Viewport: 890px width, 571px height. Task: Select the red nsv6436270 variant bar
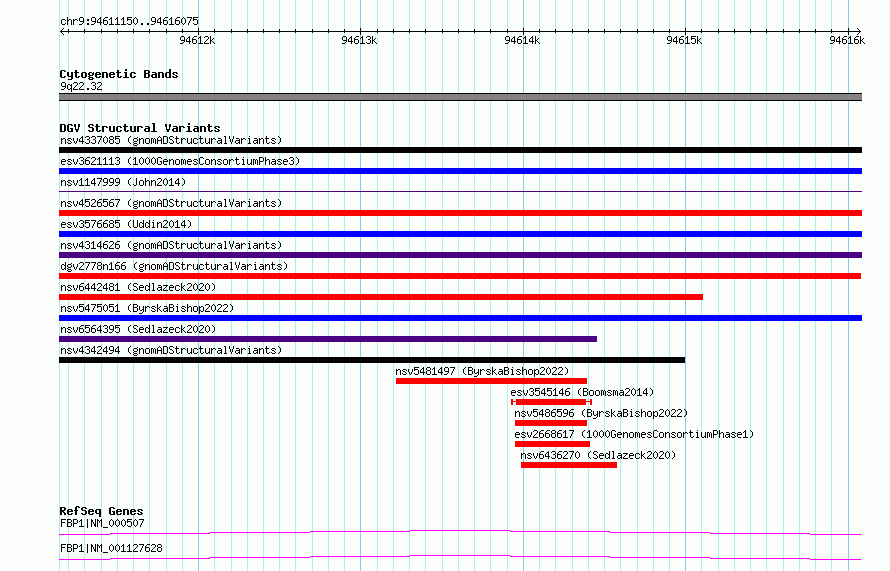[569, 465]
